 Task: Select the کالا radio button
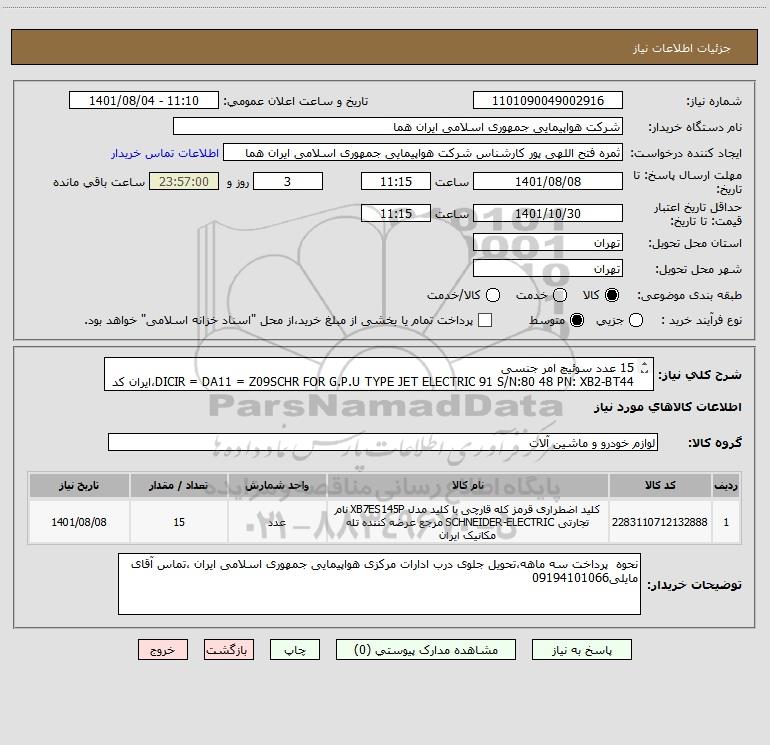click(612, 295)
